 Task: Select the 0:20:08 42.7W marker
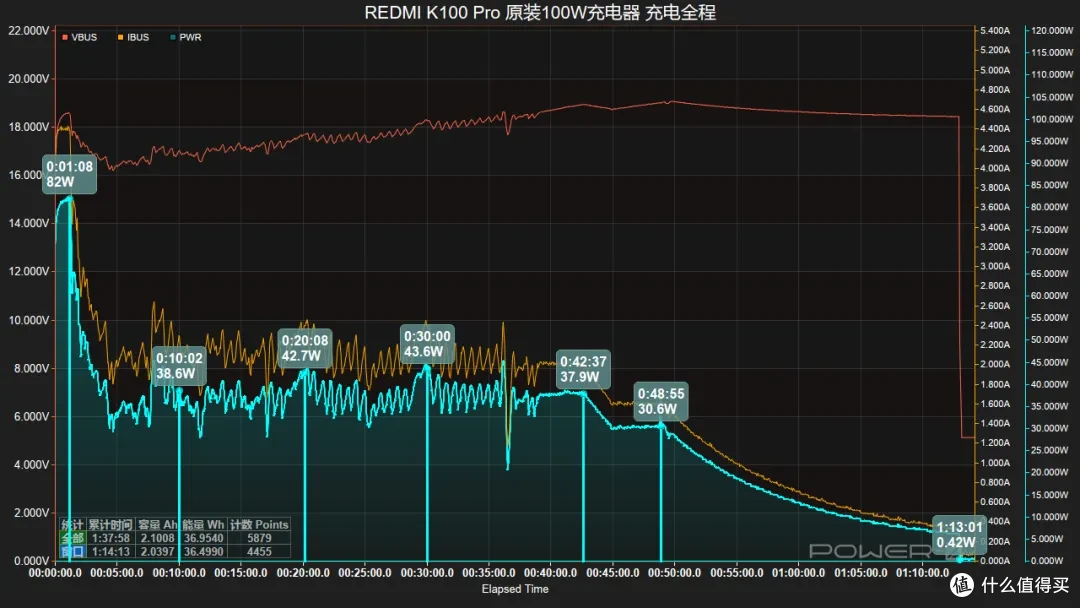tap(304, 348)
